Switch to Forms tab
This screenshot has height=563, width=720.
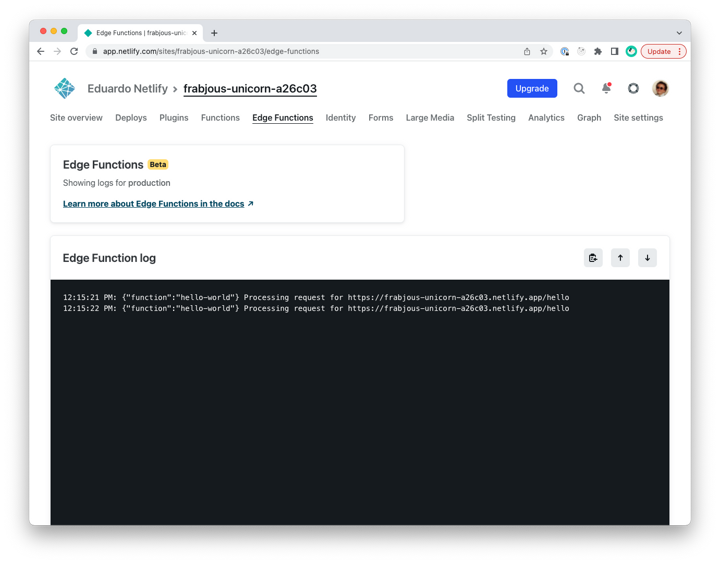tap(381, 118)
